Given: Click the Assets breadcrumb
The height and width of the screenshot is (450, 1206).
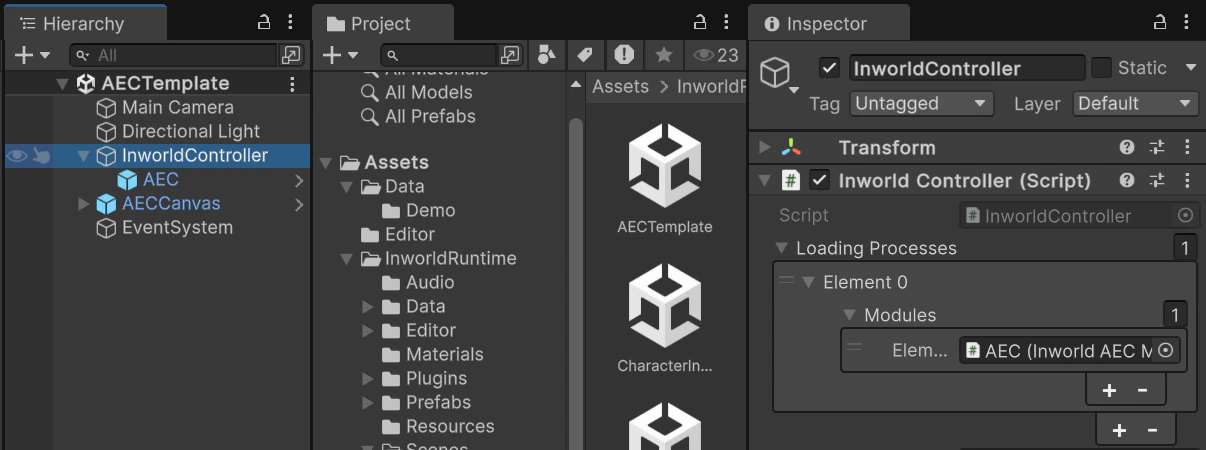Looking at the screenshot, I should (621, 87).
